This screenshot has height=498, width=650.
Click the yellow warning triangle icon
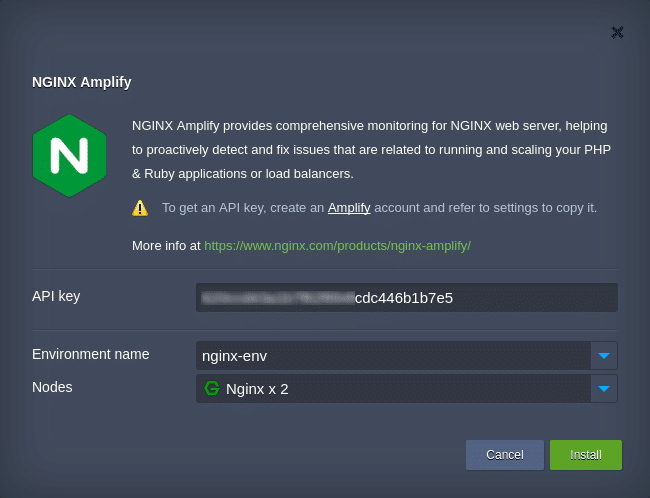(x=140, y=208)
